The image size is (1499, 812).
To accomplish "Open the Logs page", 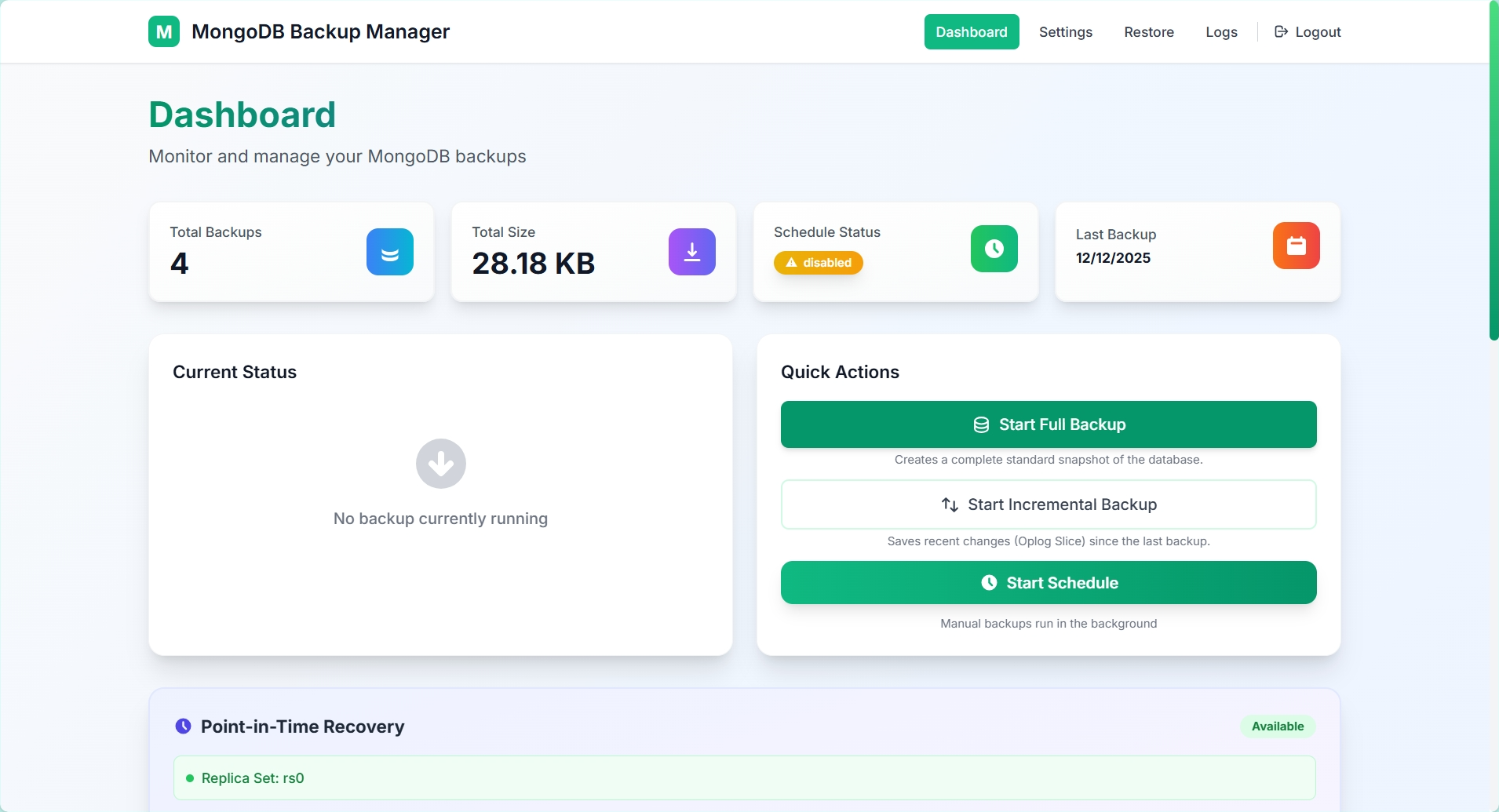I will coord(1221,32).
